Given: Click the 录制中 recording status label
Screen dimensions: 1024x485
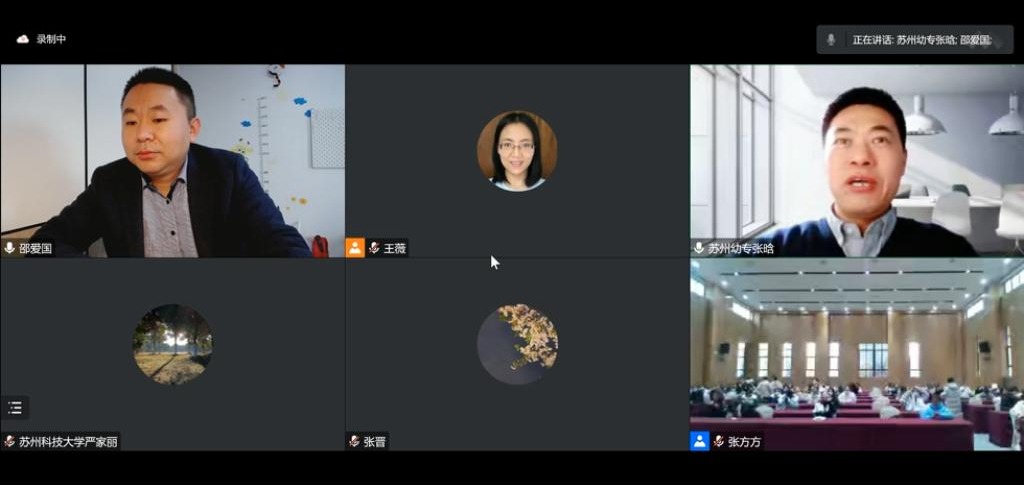Looking at the screenshot, I should point(51,39).
